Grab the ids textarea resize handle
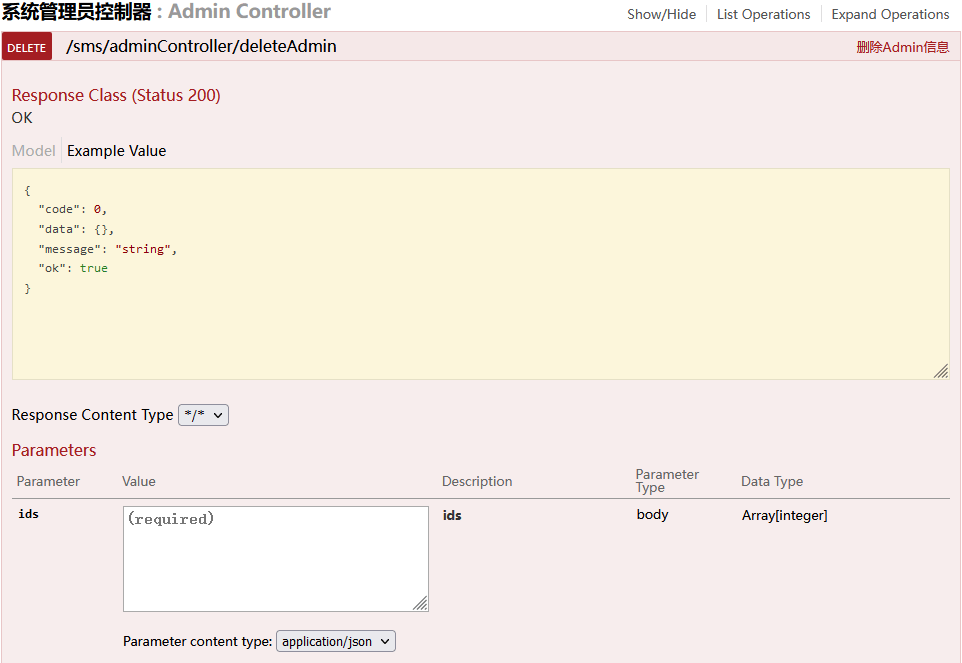The height and width of the screenshot is (663, 962). (x=420, y=603)
